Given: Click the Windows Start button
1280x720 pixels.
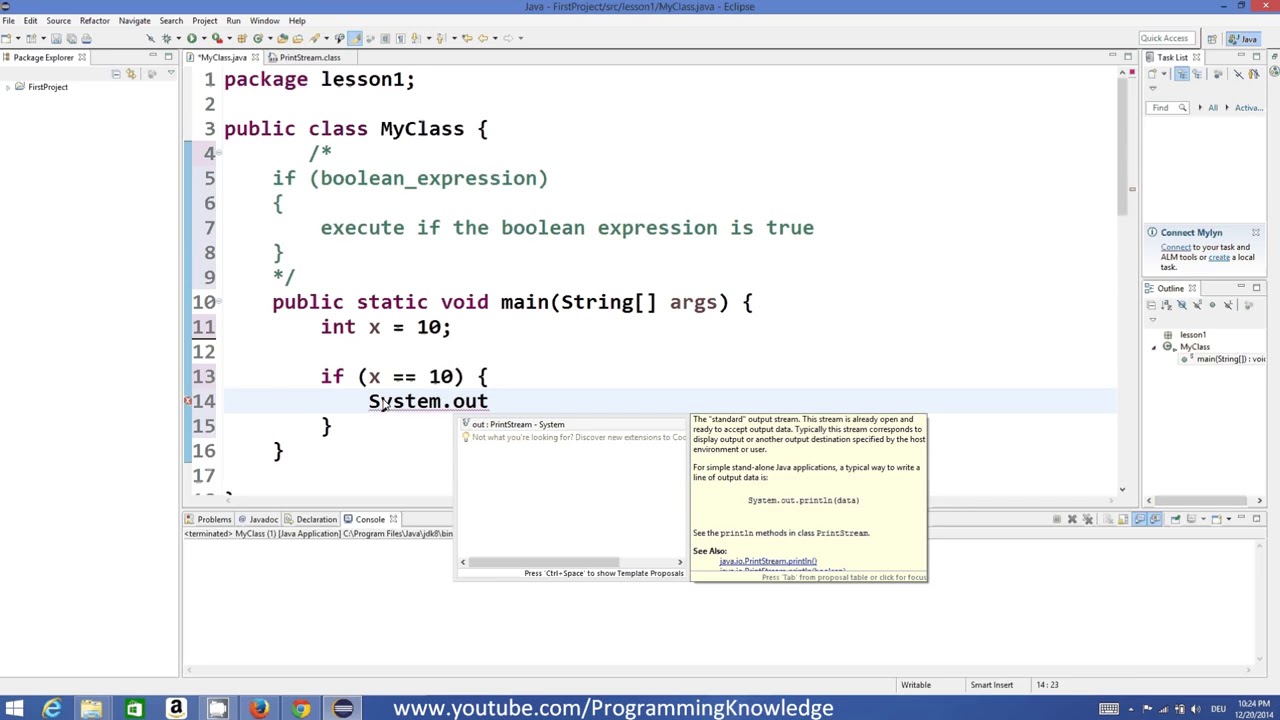Looking at the screenshot, I should tap(14, 708).
